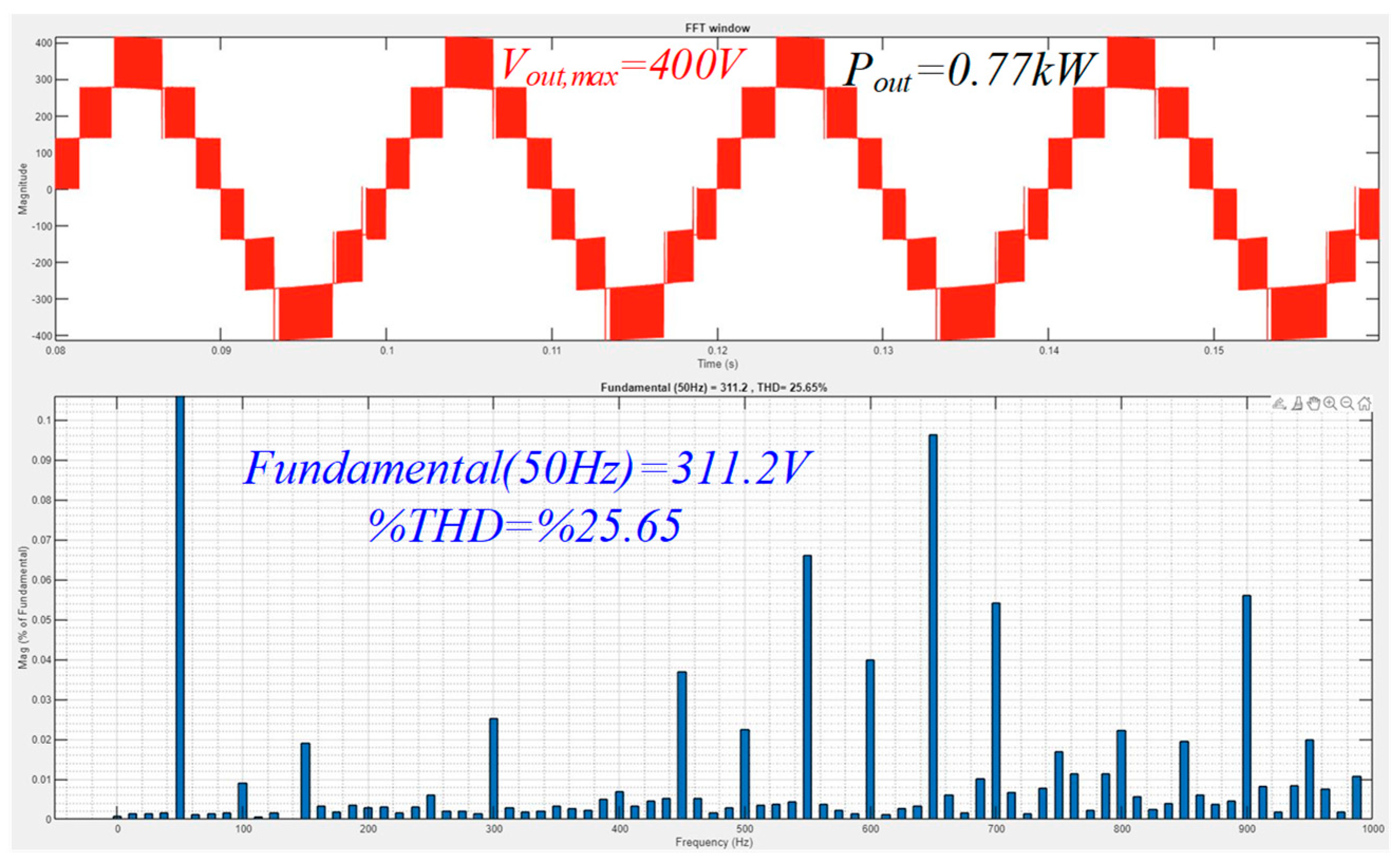1400x863 pixels.
Task: Click the 'Time (s)' axis label
Action: (717, 364)
